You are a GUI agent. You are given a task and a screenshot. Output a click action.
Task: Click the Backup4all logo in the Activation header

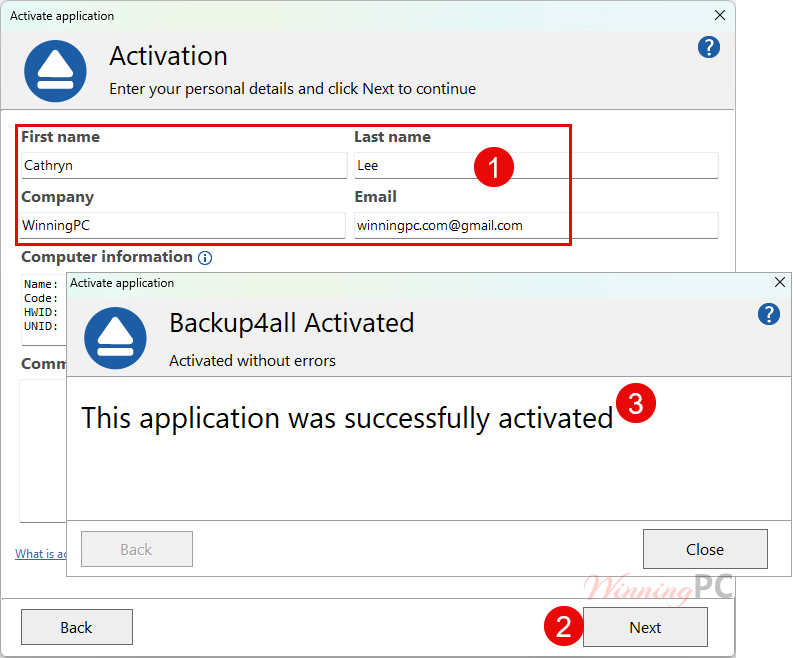click(55, 71)
